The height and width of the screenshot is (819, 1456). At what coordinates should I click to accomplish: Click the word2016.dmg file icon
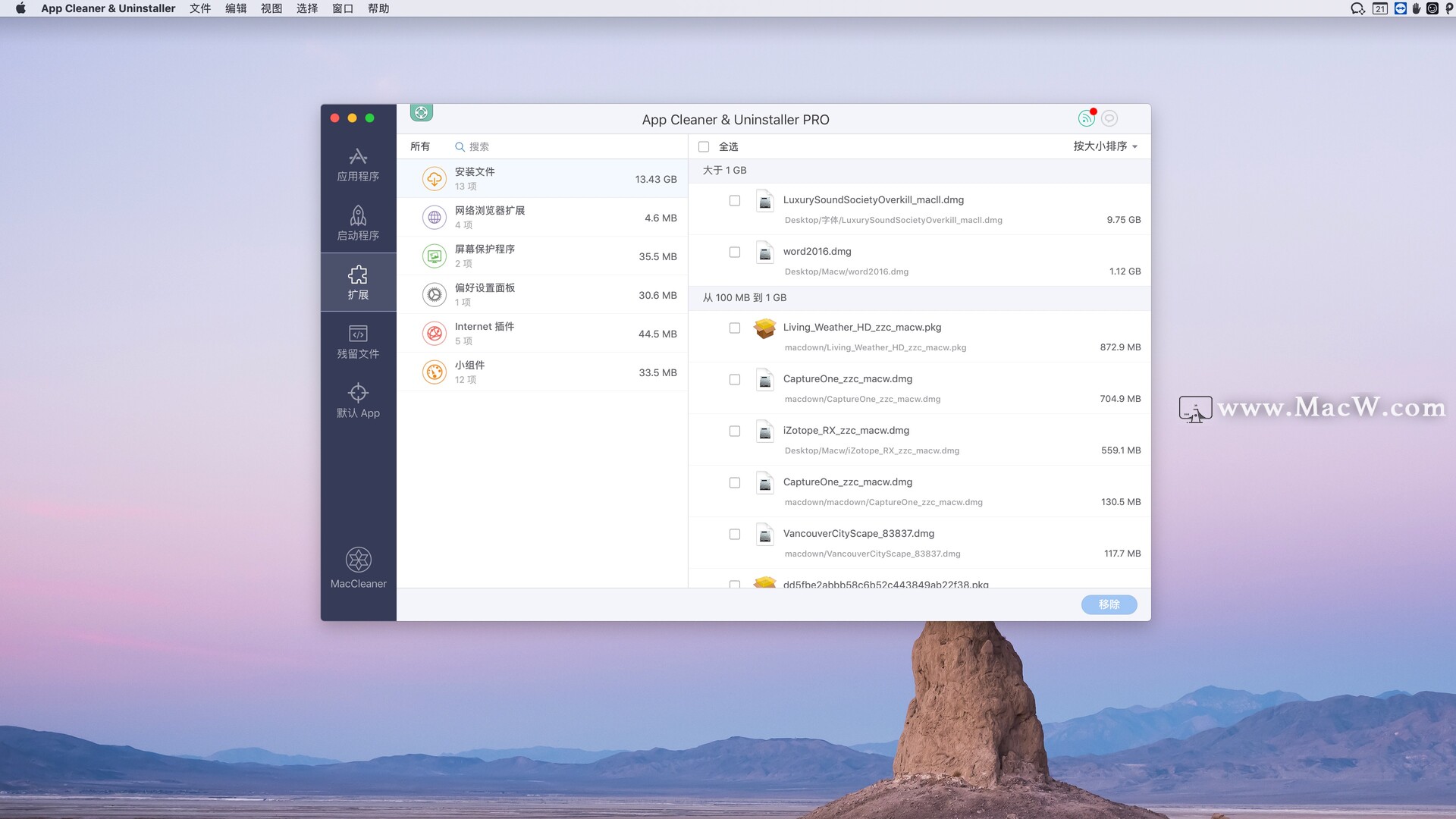(x=765, y=252)
